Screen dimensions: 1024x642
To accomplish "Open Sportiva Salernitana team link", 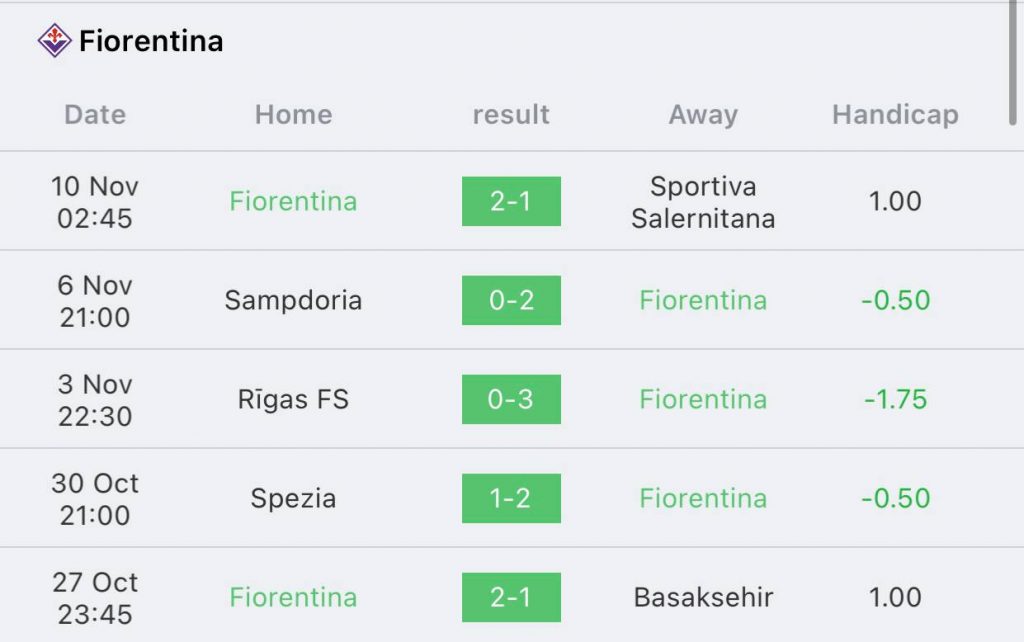I will point(703,202).
